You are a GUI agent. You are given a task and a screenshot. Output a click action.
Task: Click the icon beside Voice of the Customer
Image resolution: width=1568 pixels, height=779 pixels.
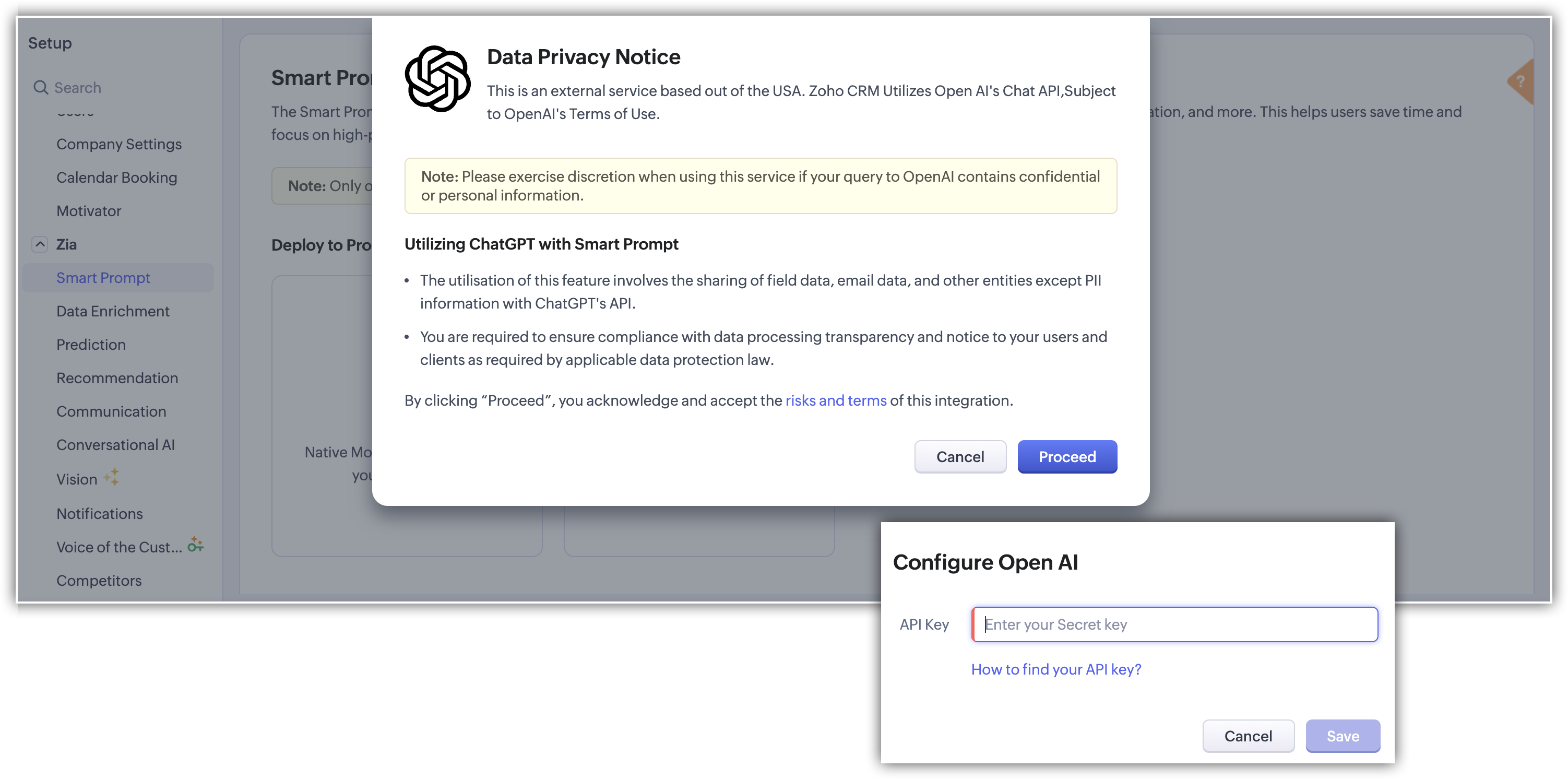pos(195,545)
